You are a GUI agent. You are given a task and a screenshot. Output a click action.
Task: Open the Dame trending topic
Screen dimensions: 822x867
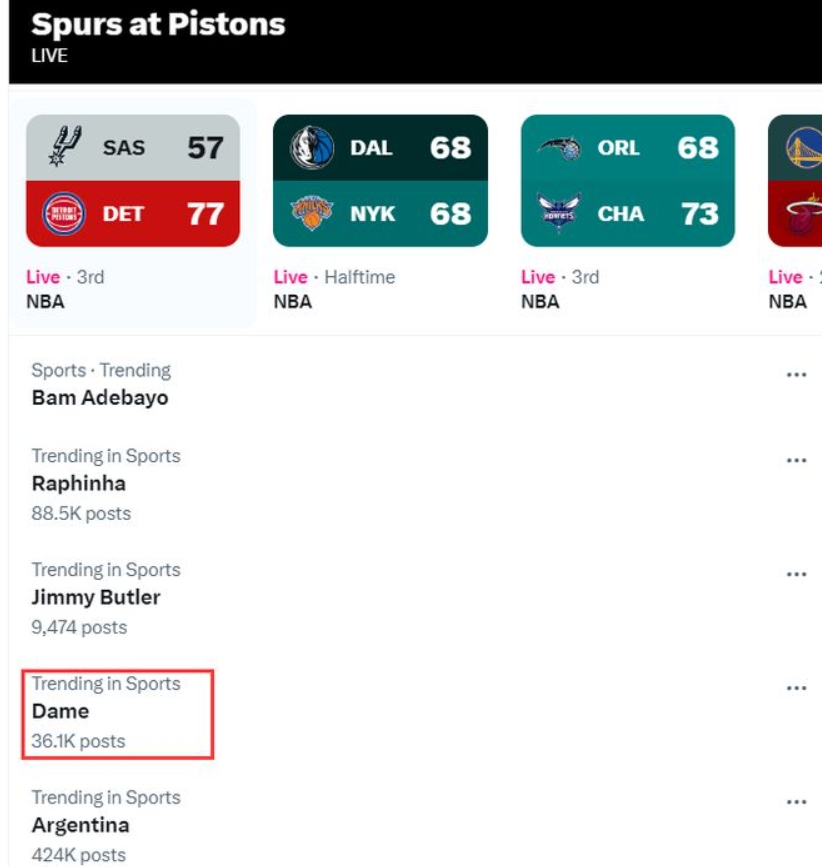point(61,712)
